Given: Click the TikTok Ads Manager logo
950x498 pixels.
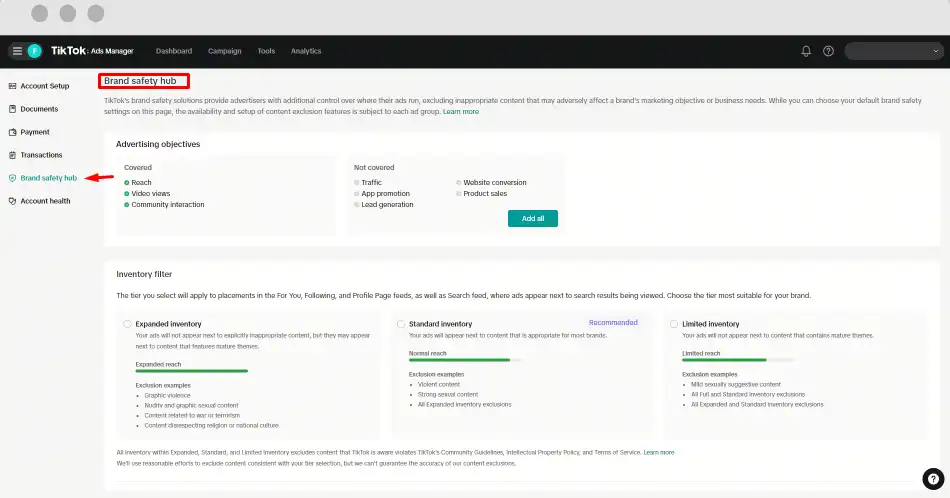Looking at the screenshot, I should [x=92, y=51].
